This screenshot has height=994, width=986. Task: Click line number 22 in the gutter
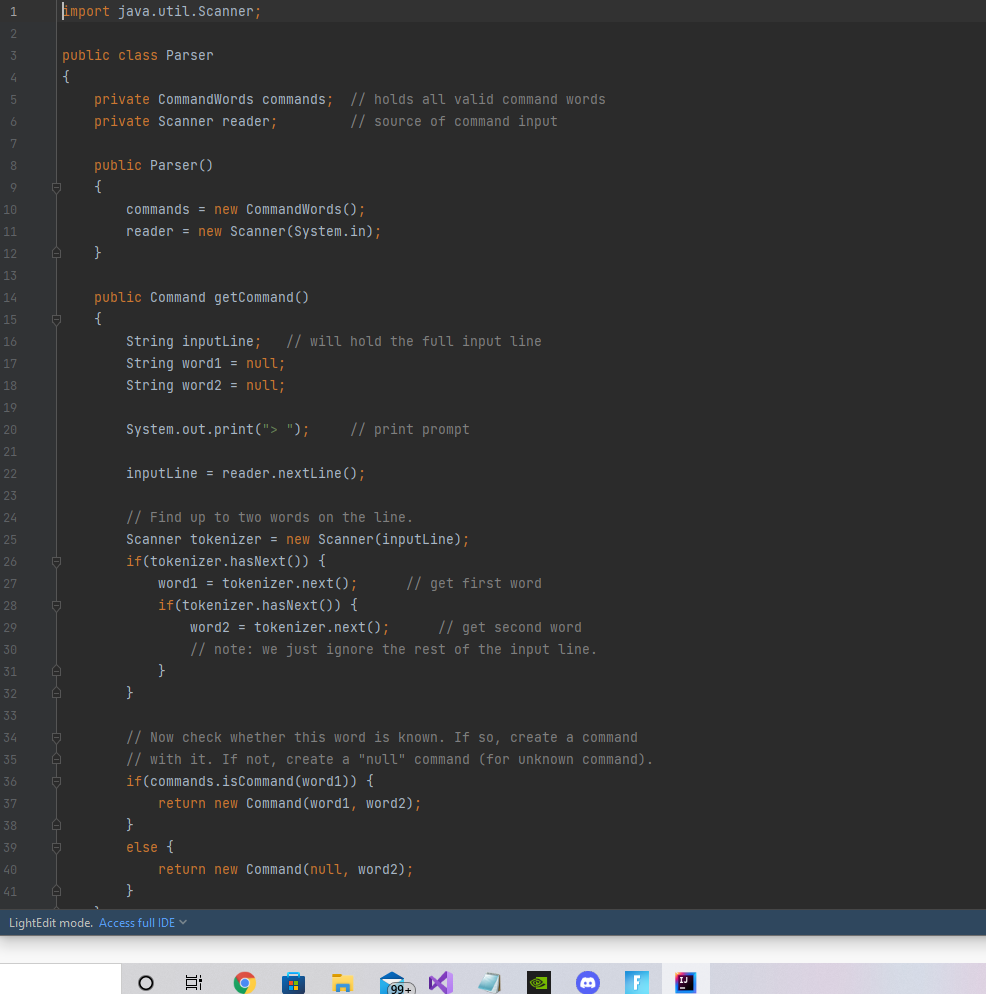point(10,473)
